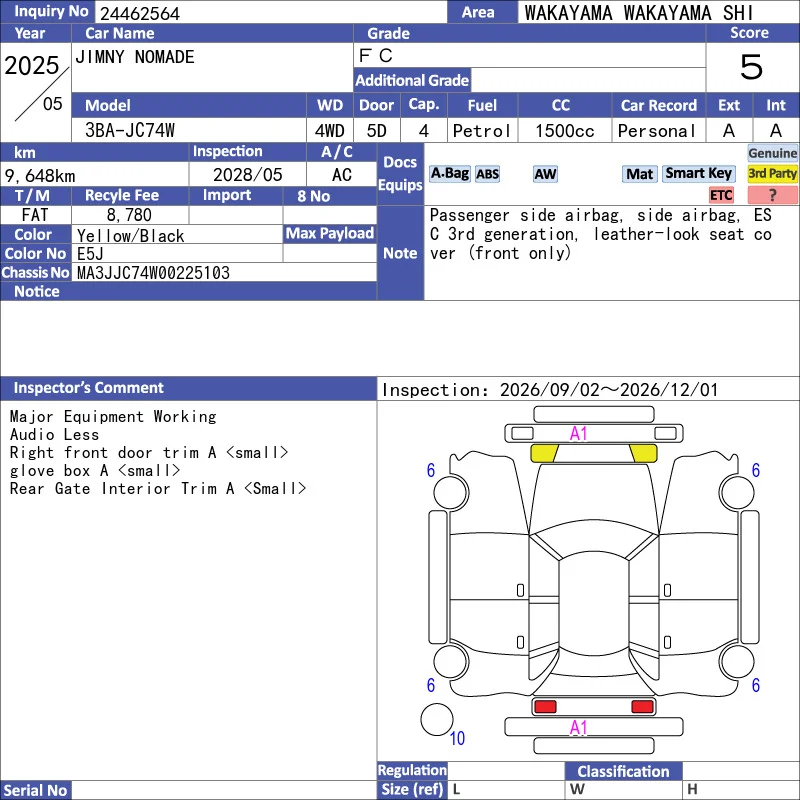This screenshot has width=800, height=800.
Task: Click the spare tire circle marked 10
Action: pos(437,719)
